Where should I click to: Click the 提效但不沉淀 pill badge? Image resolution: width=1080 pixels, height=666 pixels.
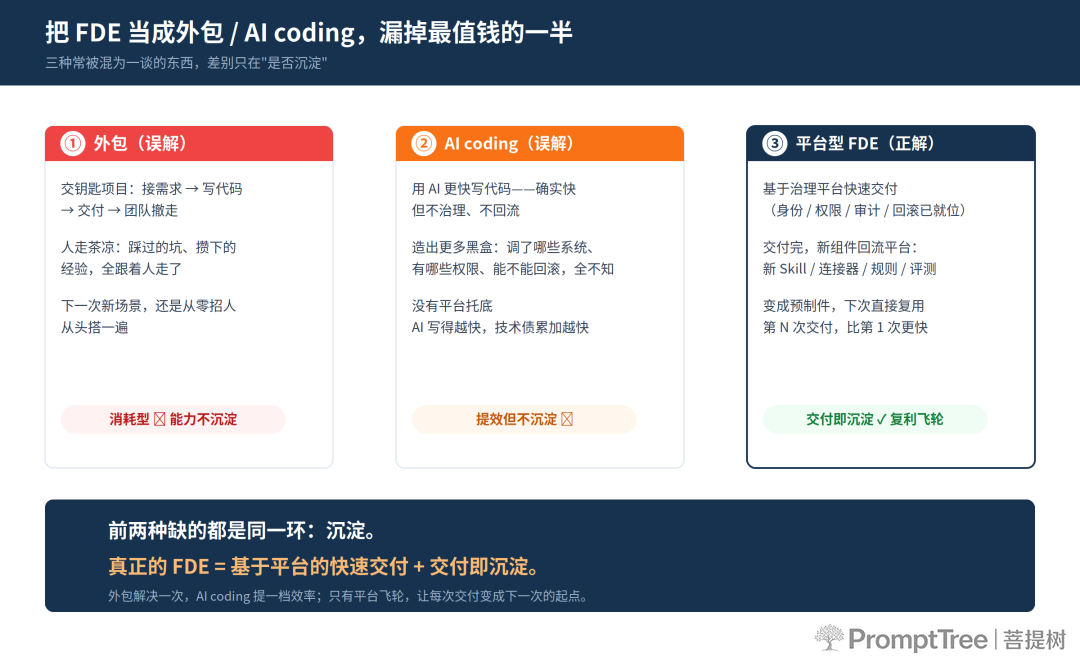(524, 419)
